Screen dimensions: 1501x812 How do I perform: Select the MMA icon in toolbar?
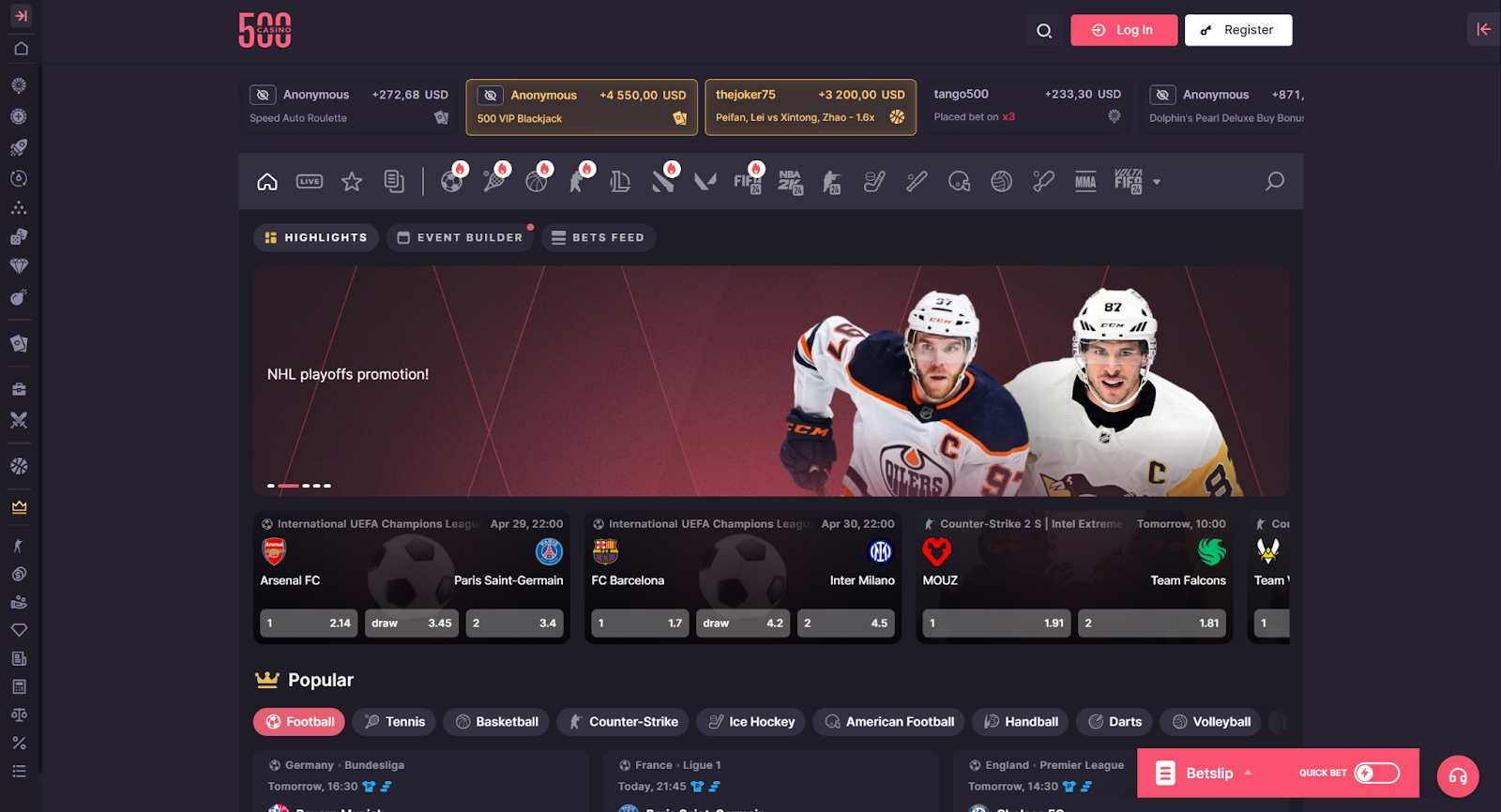coord(1085,182)
